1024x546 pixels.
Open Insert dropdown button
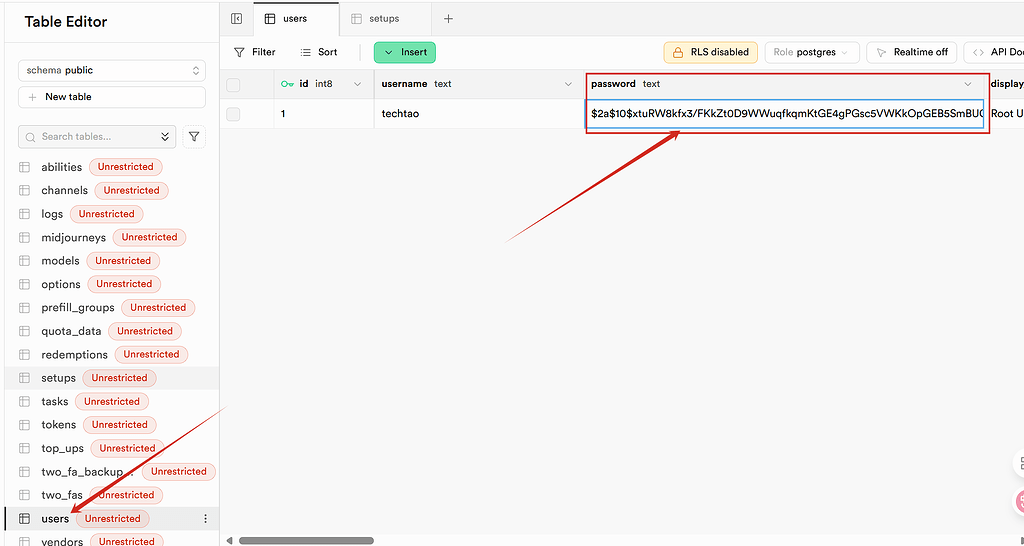point(405,52)
